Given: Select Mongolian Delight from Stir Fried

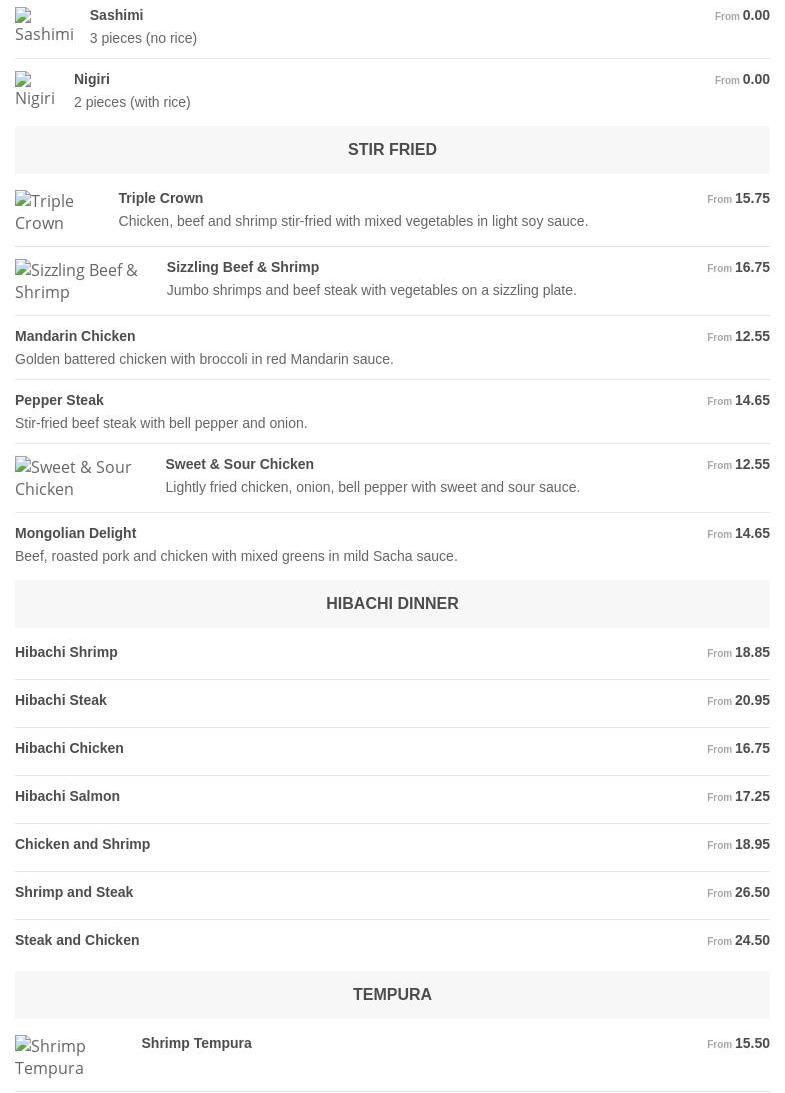Looking at the screenshot, I should coord(76,533).
